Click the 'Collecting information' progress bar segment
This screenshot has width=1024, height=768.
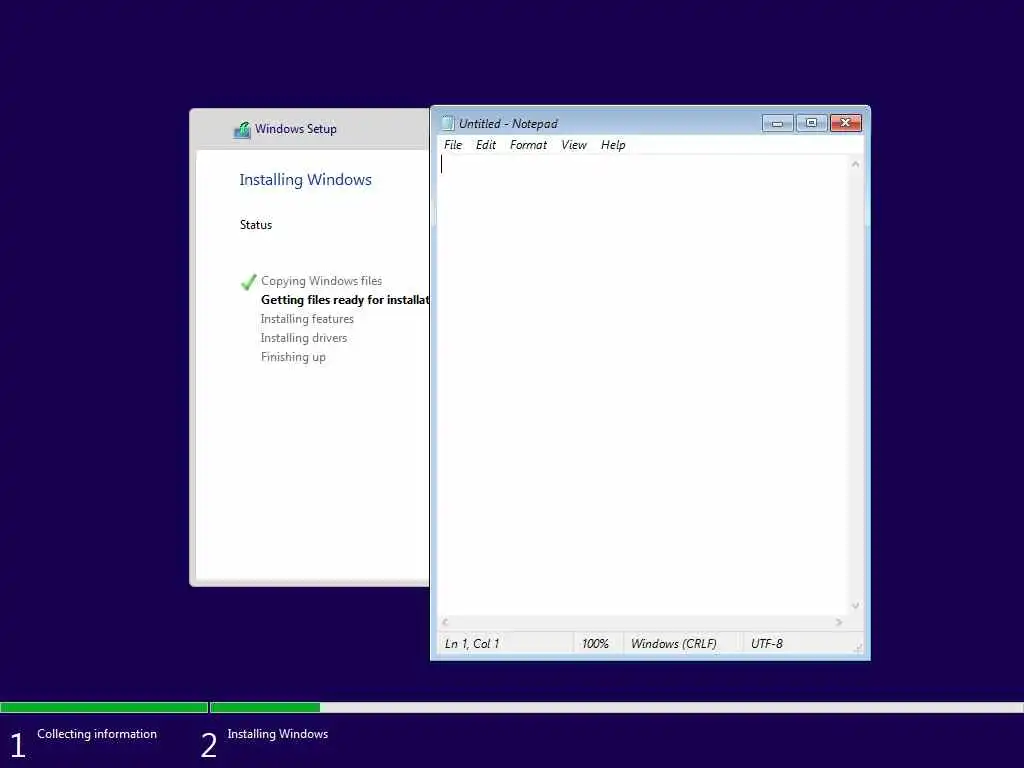[104, 707]
